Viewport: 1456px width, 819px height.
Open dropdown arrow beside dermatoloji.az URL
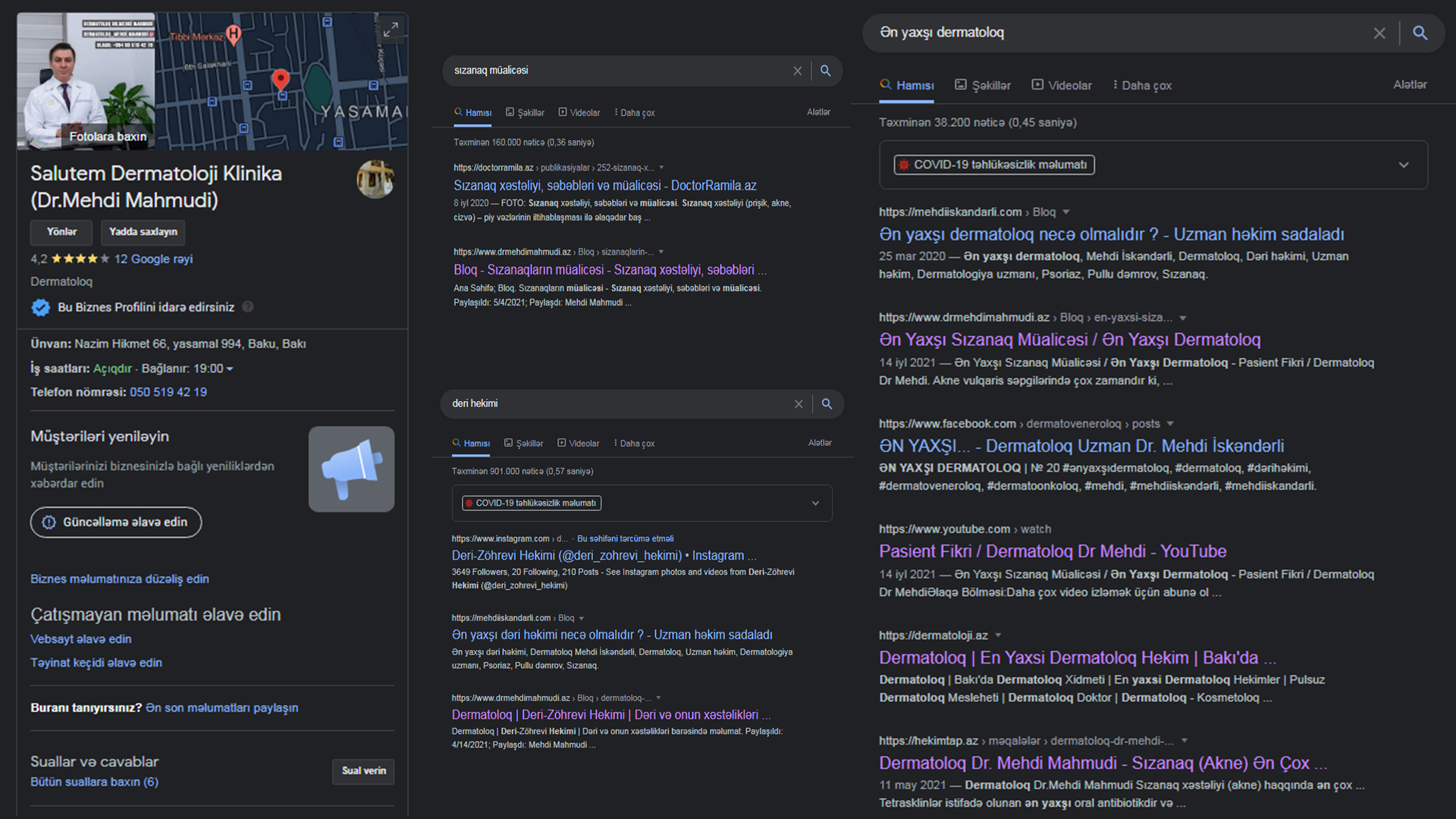pos(998,635)
